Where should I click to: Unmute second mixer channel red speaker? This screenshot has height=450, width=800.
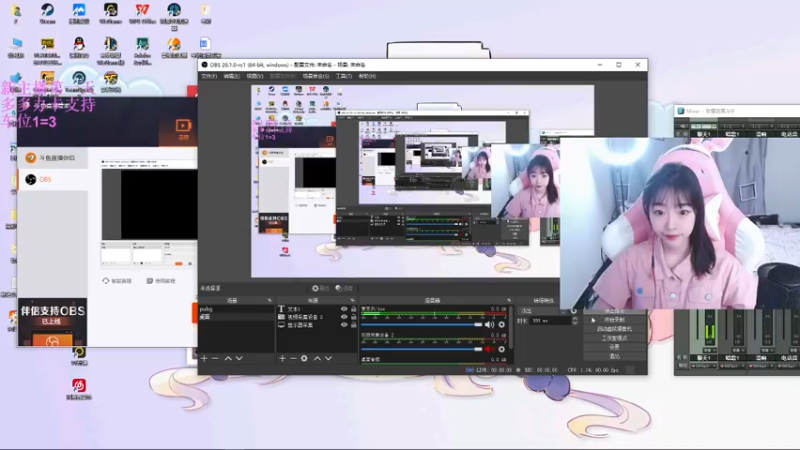click(x=489, y=349)
